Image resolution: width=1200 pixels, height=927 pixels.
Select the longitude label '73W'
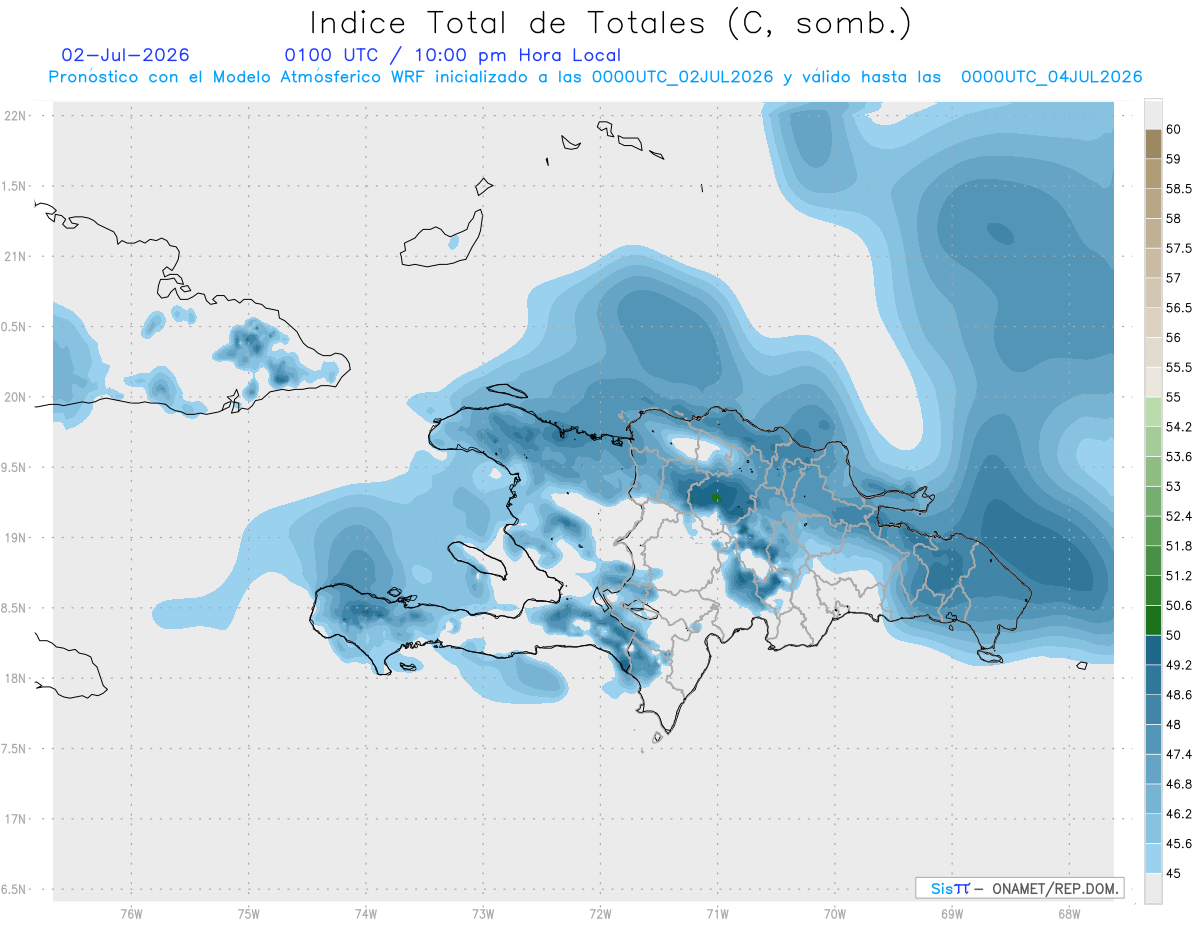point(483,913)
